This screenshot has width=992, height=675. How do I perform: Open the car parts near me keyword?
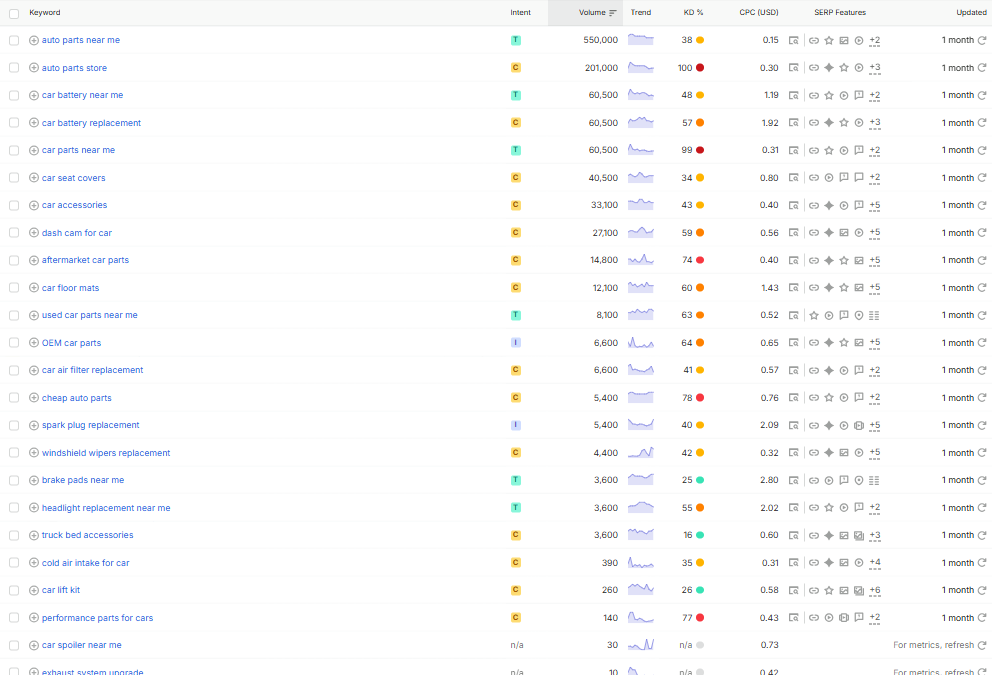[x=78, y=150]
